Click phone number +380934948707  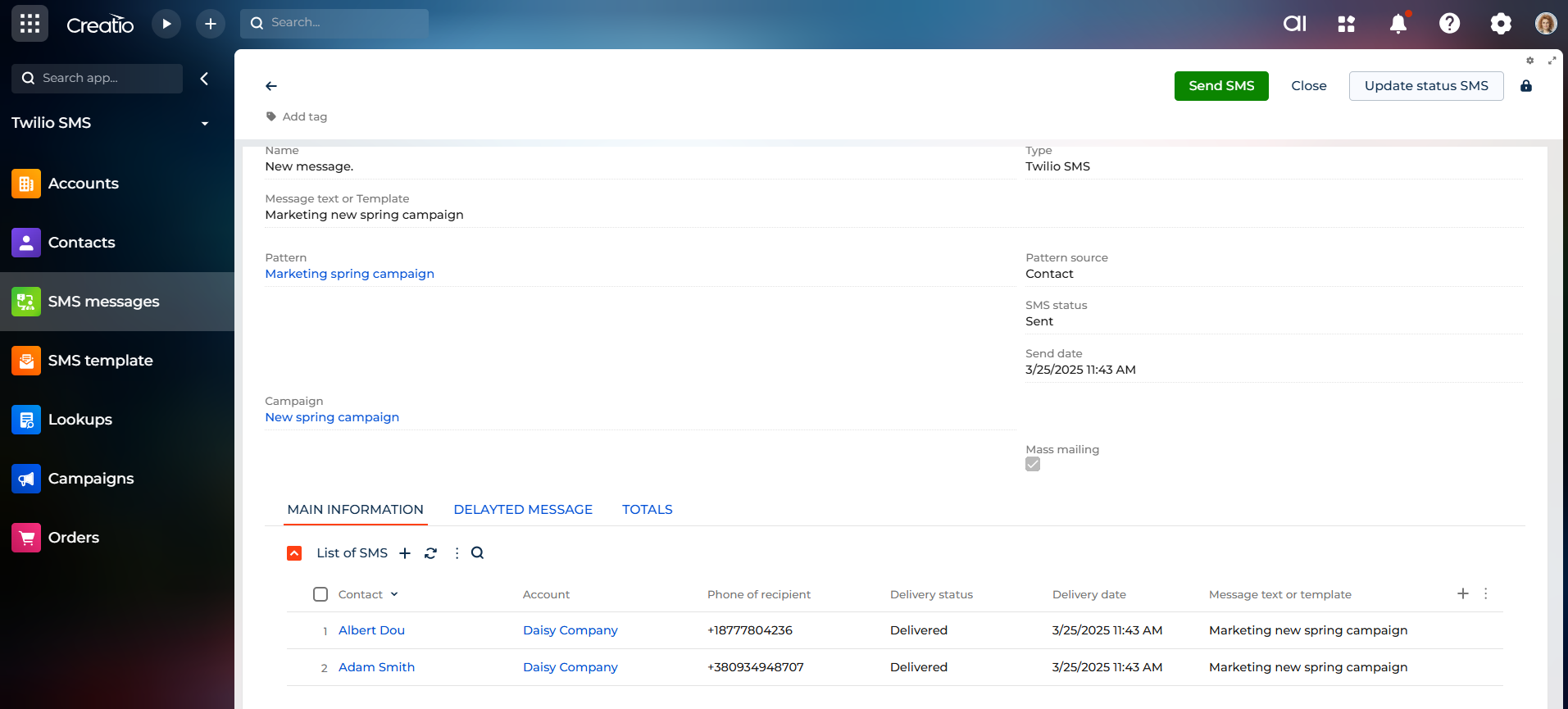coord(756,667)
